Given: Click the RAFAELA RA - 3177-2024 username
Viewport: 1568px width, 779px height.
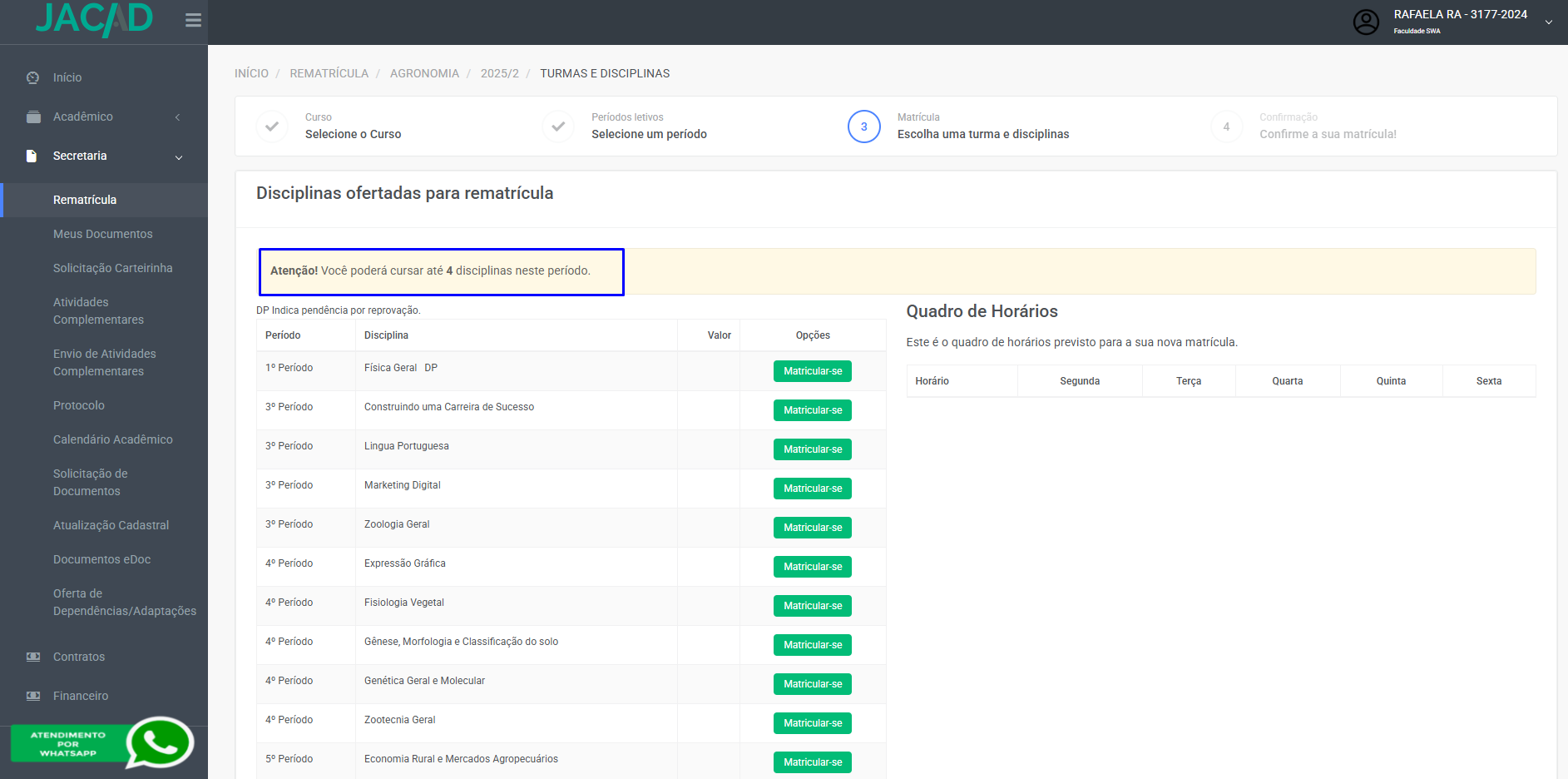Looking at the screenshot, I should 1461,14.
